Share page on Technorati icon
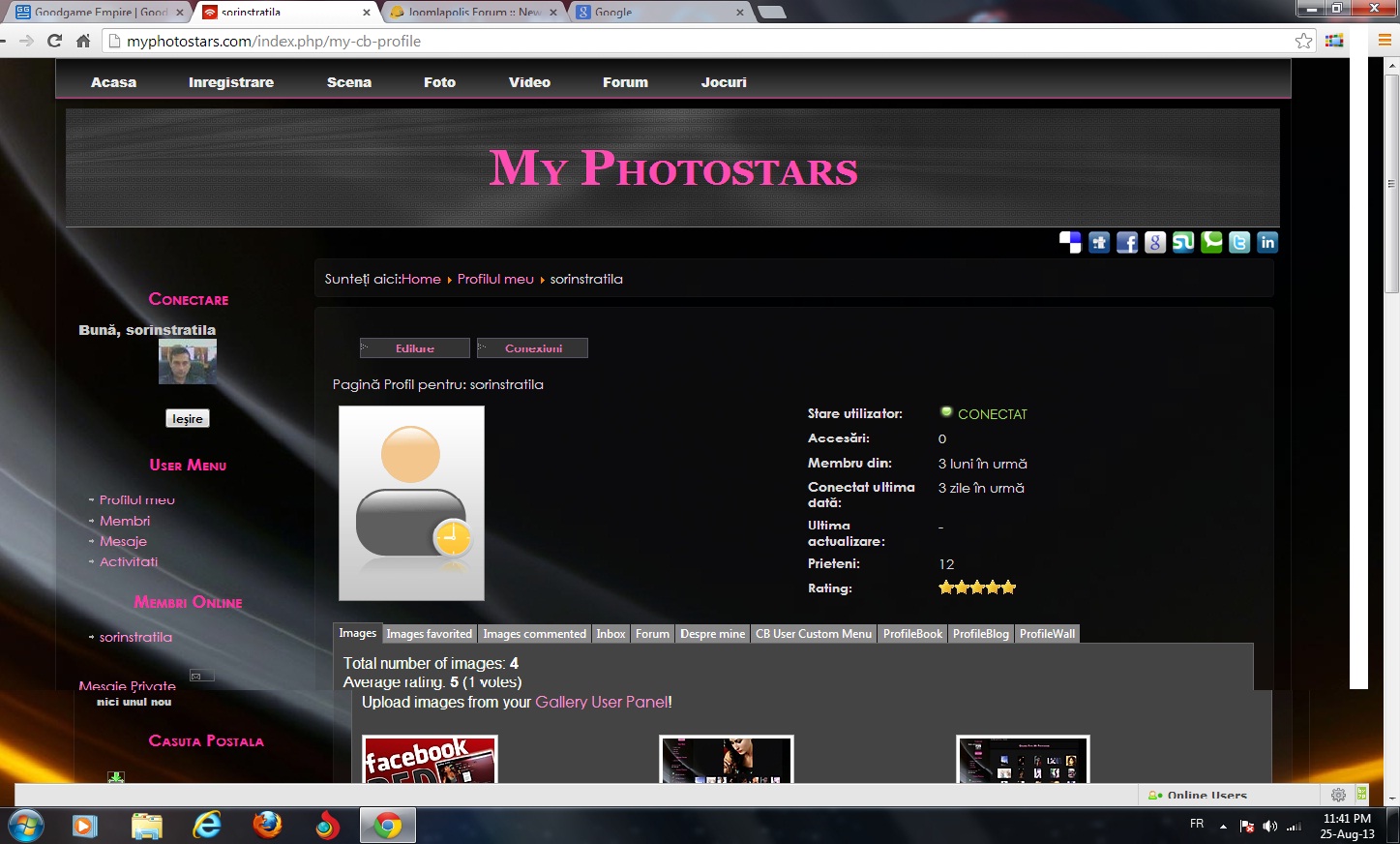This screenshot has width=1400, height=844. coord(1211,243)
